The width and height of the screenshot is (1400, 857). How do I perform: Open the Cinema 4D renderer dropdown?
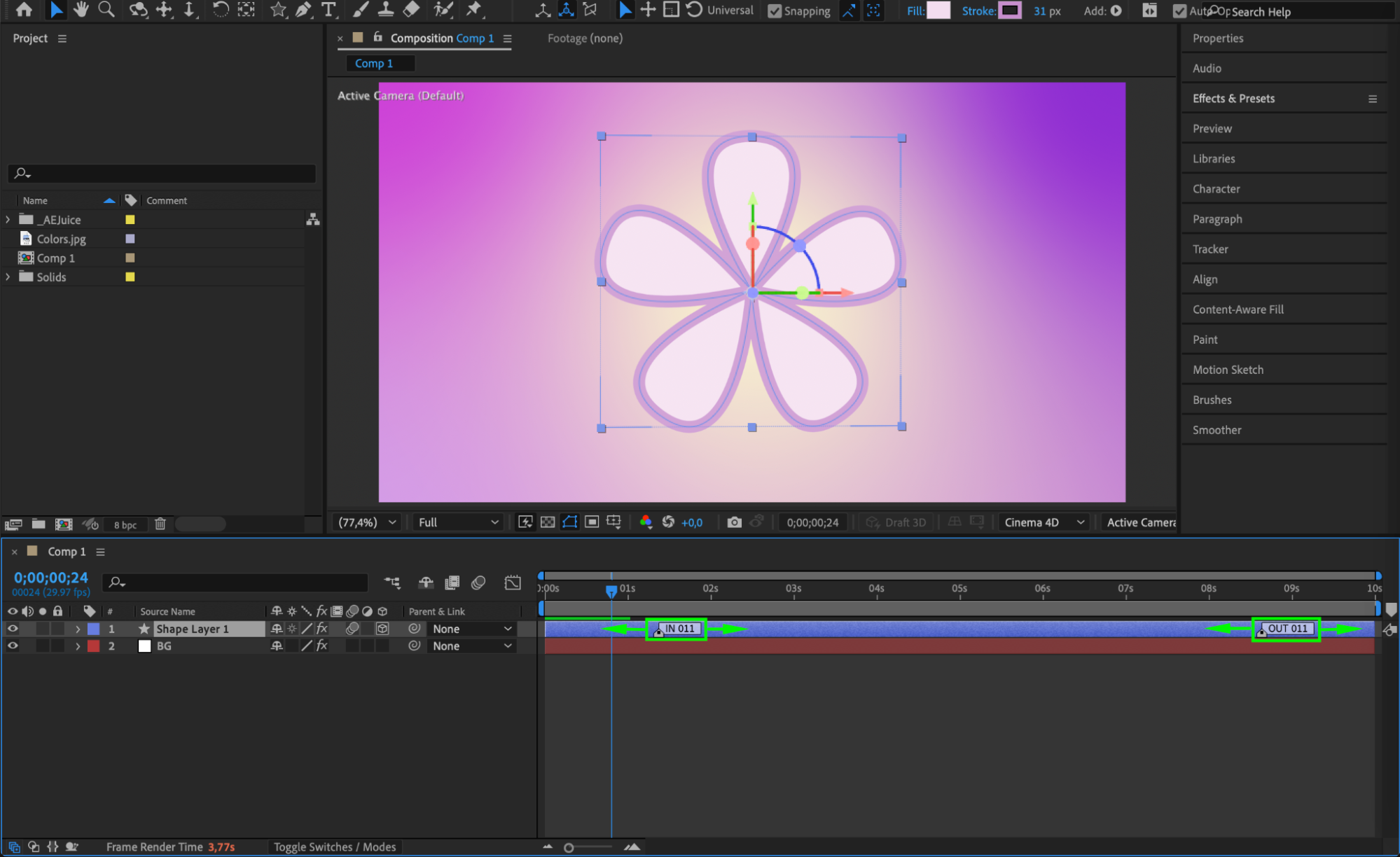(x=1044, y=522)
